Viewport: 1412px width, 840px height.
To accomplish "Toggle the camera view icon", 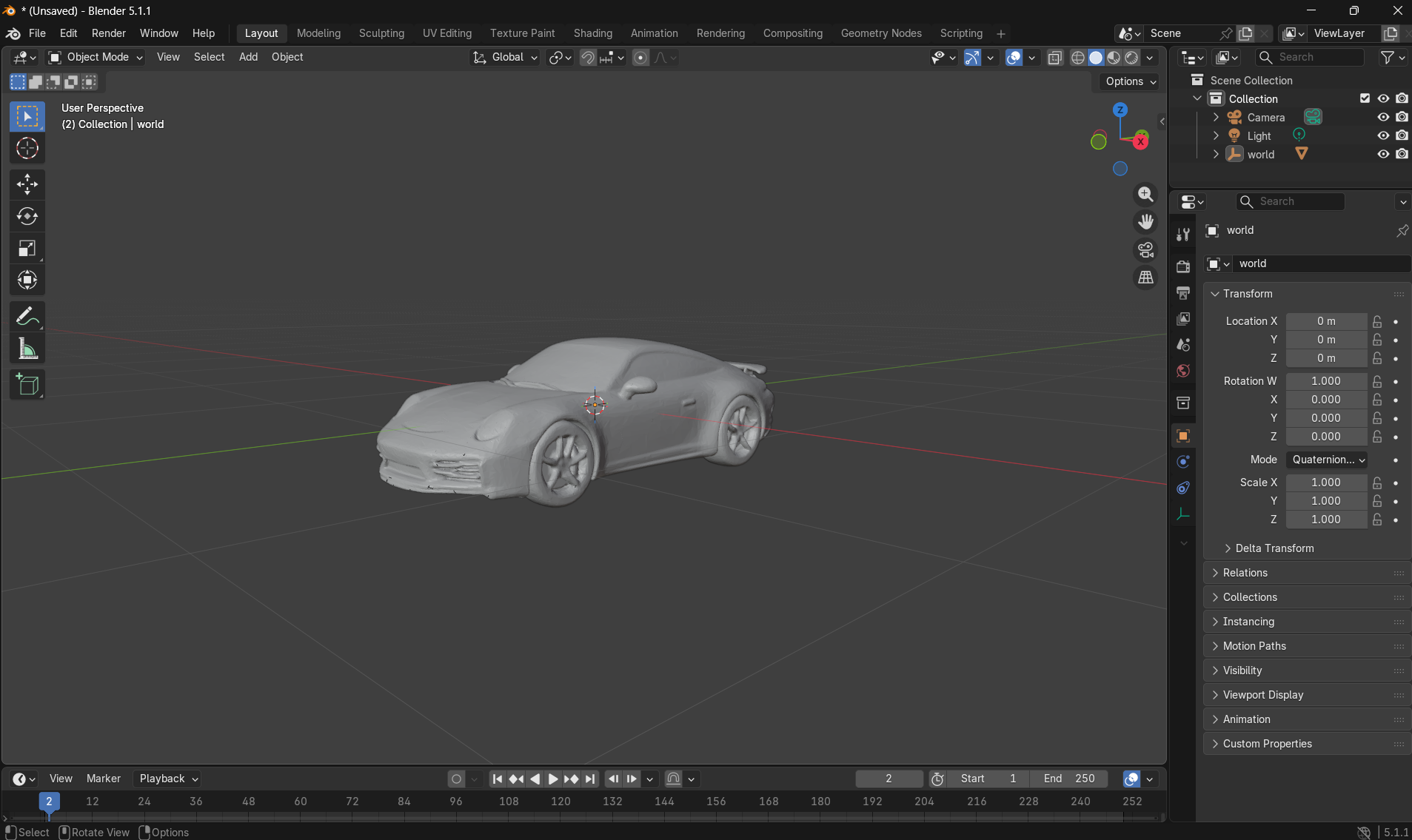I will (1145, 250).
